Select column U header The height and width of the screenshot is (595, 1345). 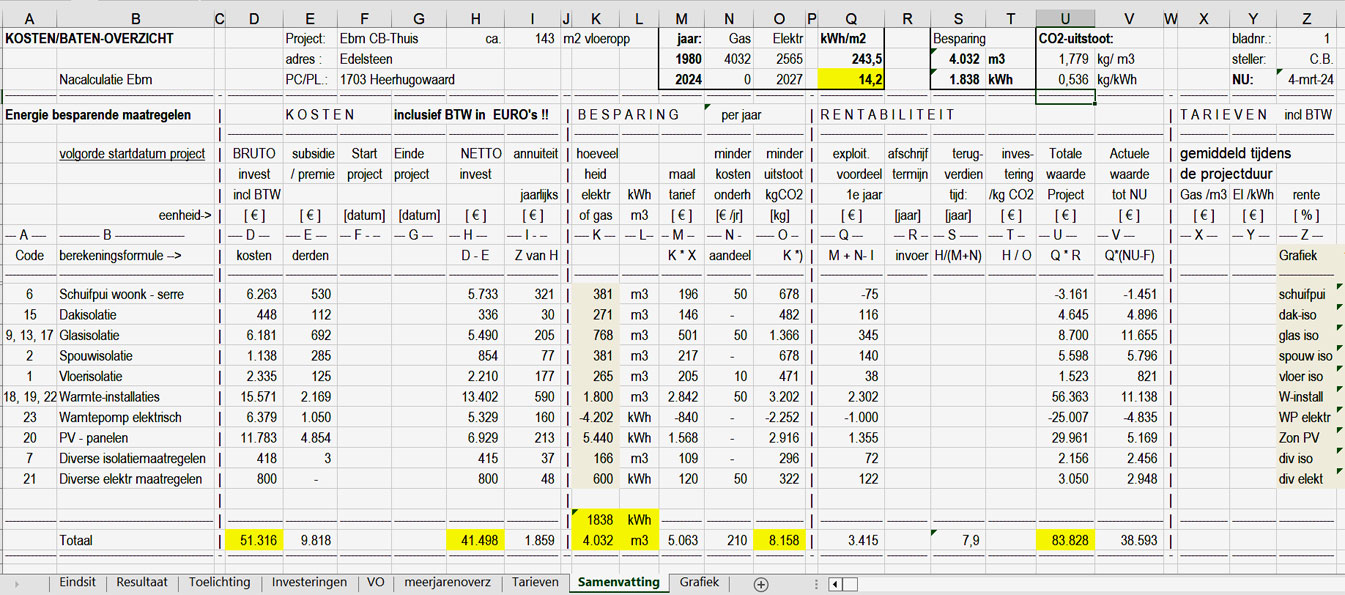pos(1065,18)
